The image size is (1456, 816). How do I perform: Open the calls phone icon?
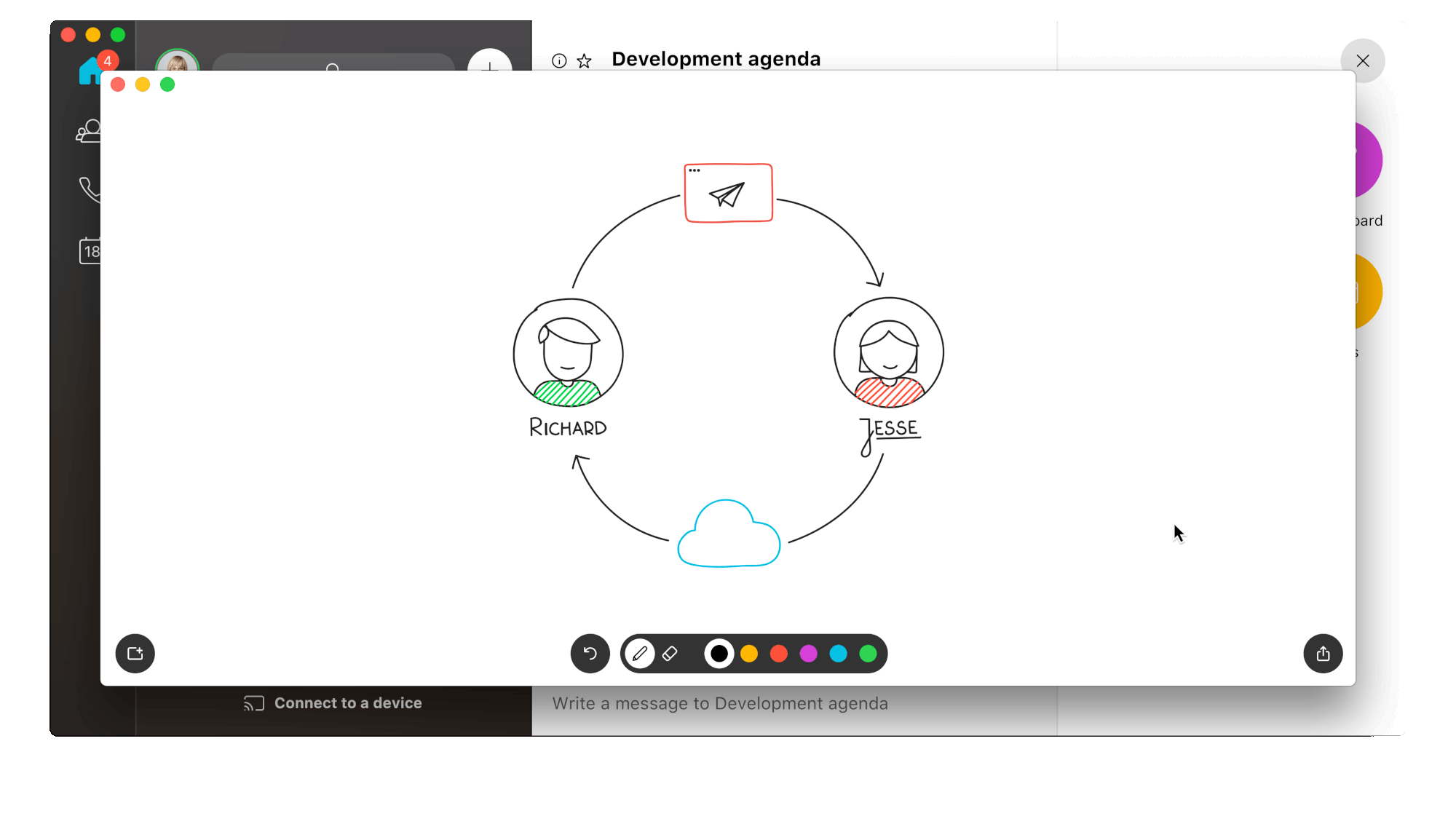tap(89, 190)
